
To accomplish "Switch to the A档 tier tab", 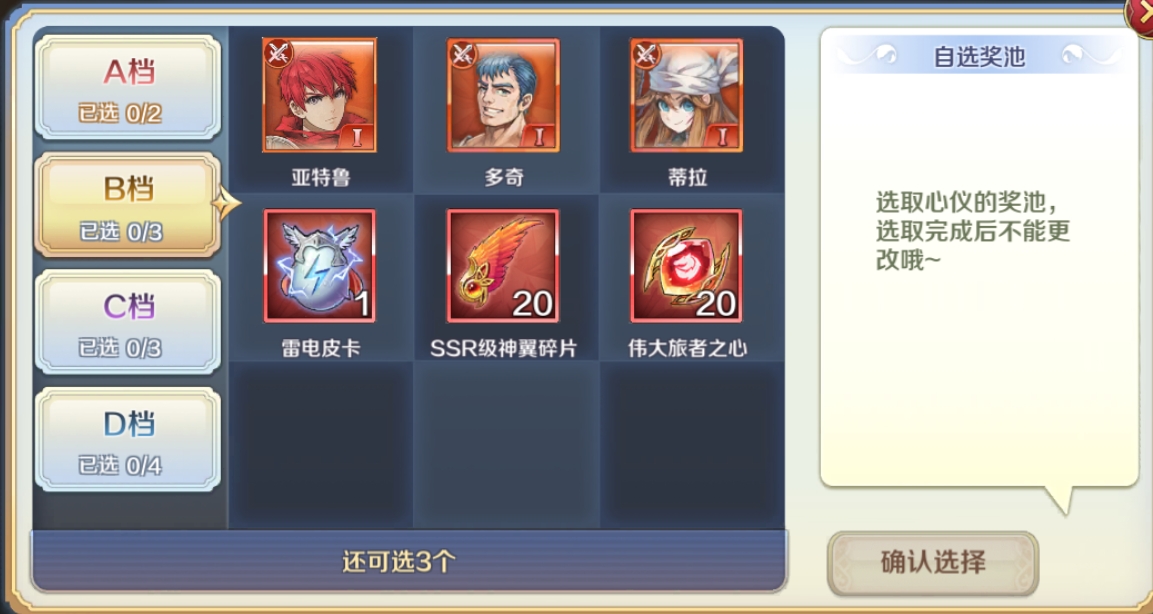I will [x=128, y=88].
